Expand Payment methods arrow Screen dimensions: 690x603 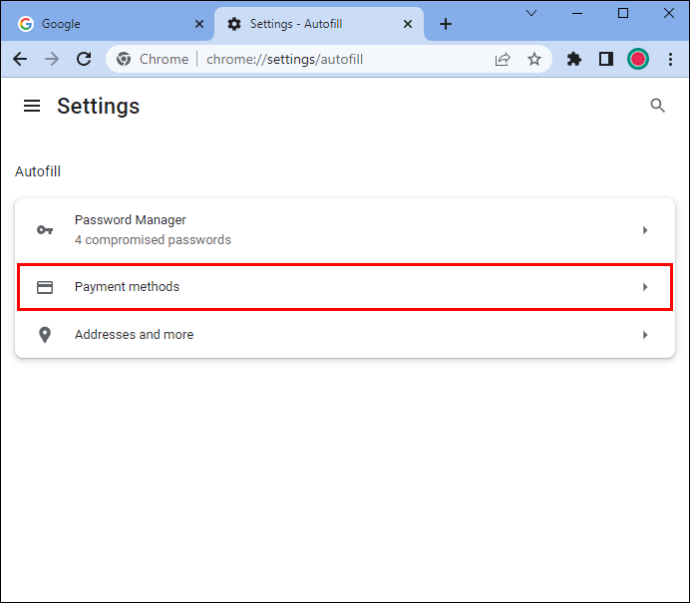pyautogui.click(x=645, y=287)
